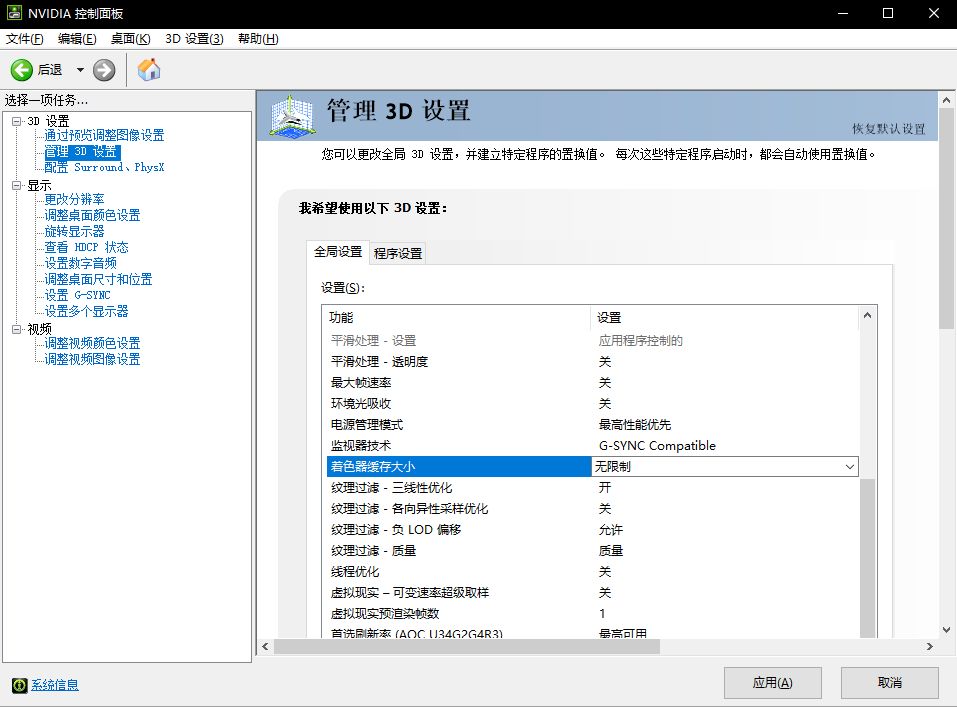The image size is (957, 707).
Task: Open 查看 HDCP 状态 tree item
Action: pyautogui.click(x=87, y=247)
